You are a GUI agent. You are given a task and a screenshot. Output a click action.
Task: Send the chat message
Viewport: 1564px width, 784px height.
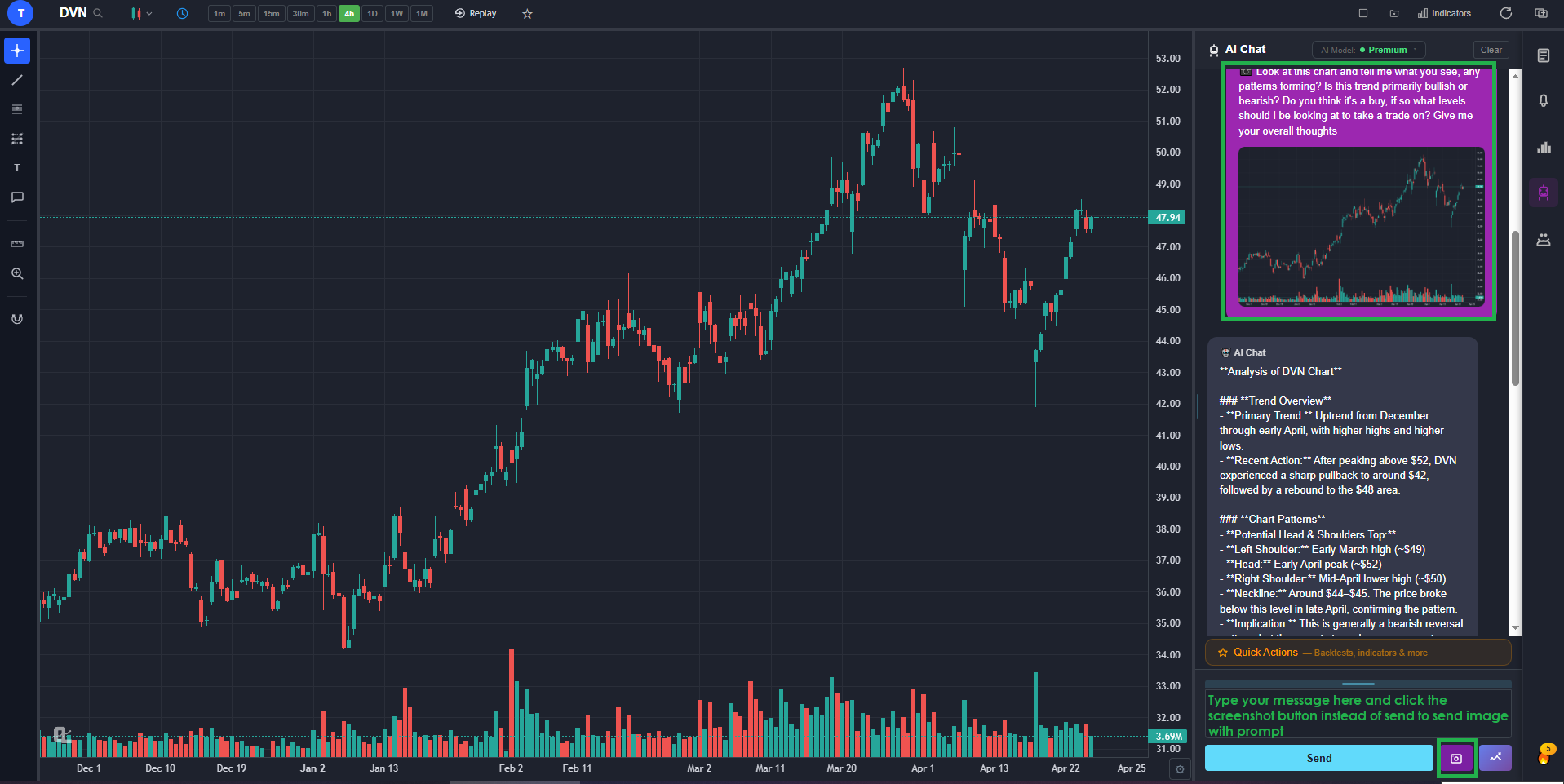(x=1318, y=758)
